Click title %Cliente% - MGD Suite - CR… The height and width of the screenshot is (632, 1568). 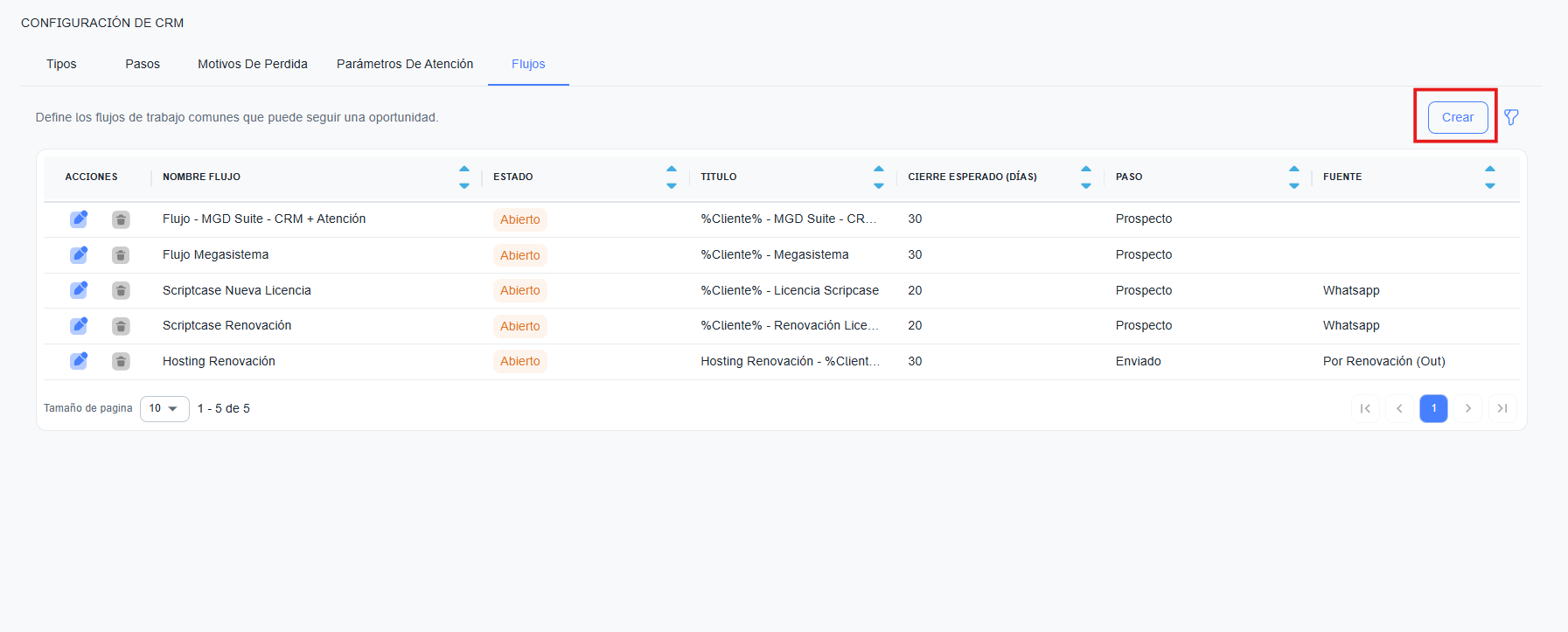pyautogui.click(x=788, y=219)
